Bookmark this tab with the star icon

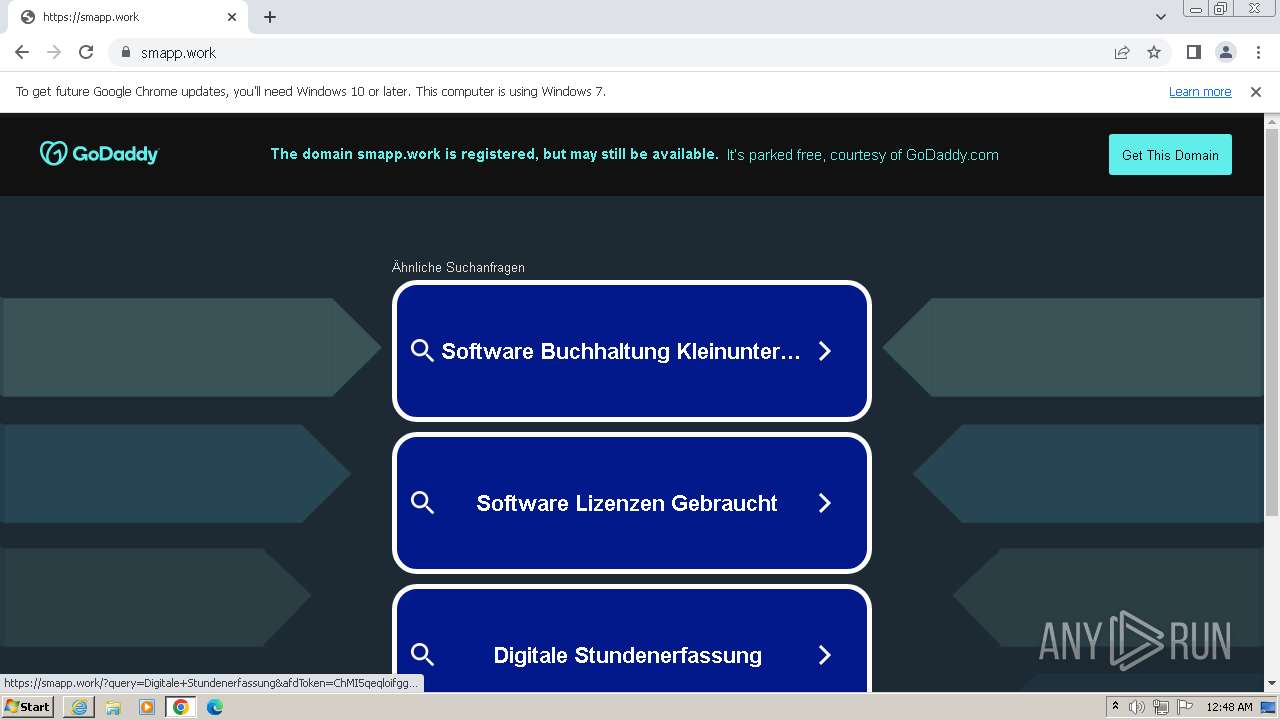coord(1154,52)
